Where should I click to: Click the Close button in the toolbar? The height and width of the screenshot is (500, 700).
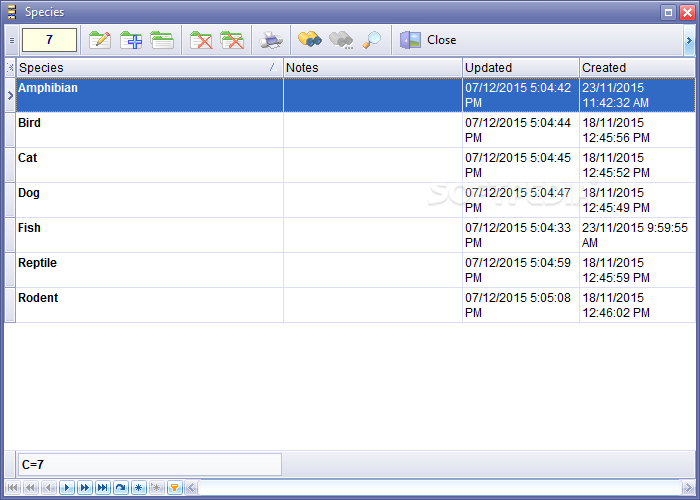[428, 40]
